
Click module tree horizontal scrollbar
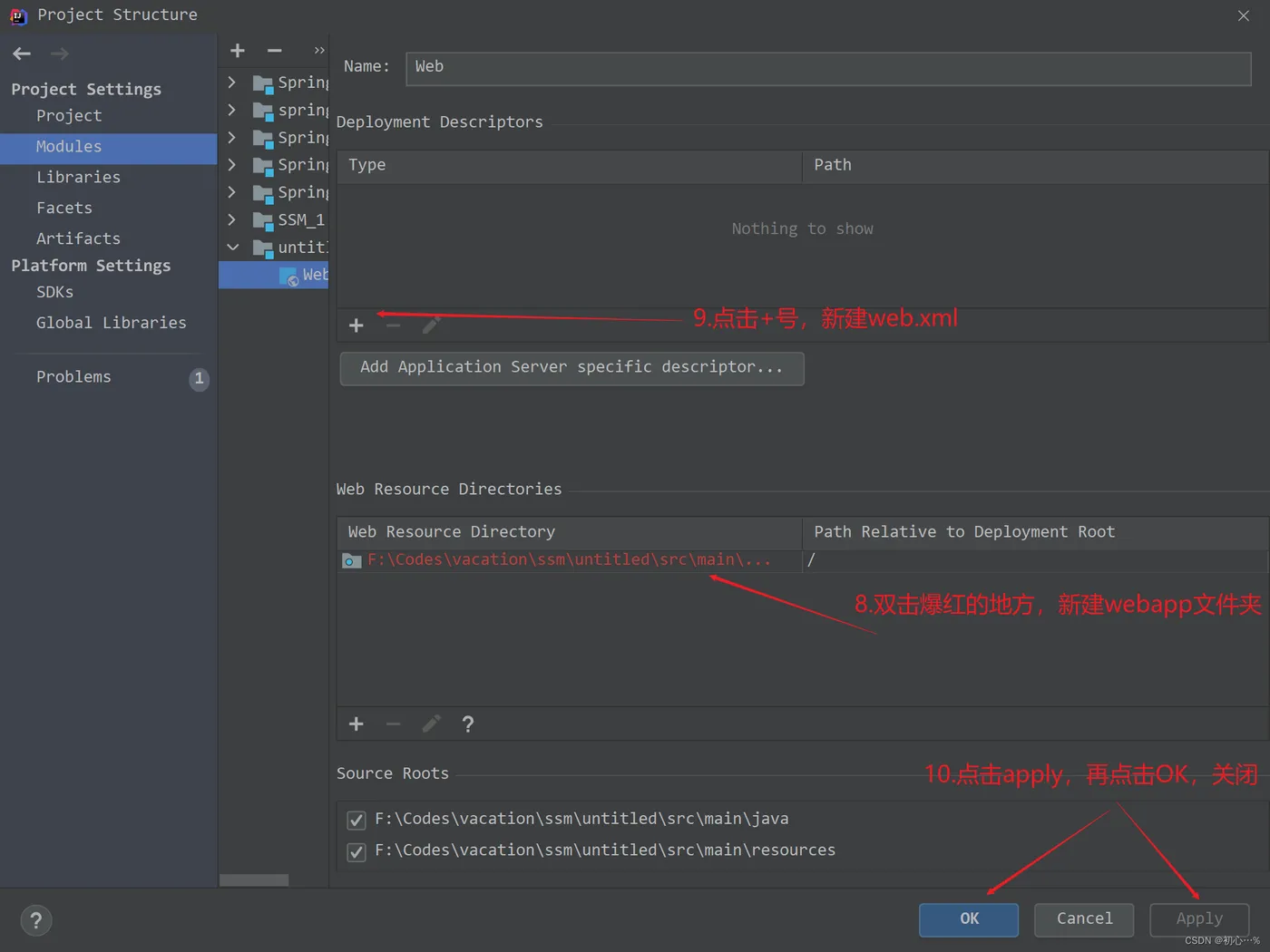[x=254, y=880]
